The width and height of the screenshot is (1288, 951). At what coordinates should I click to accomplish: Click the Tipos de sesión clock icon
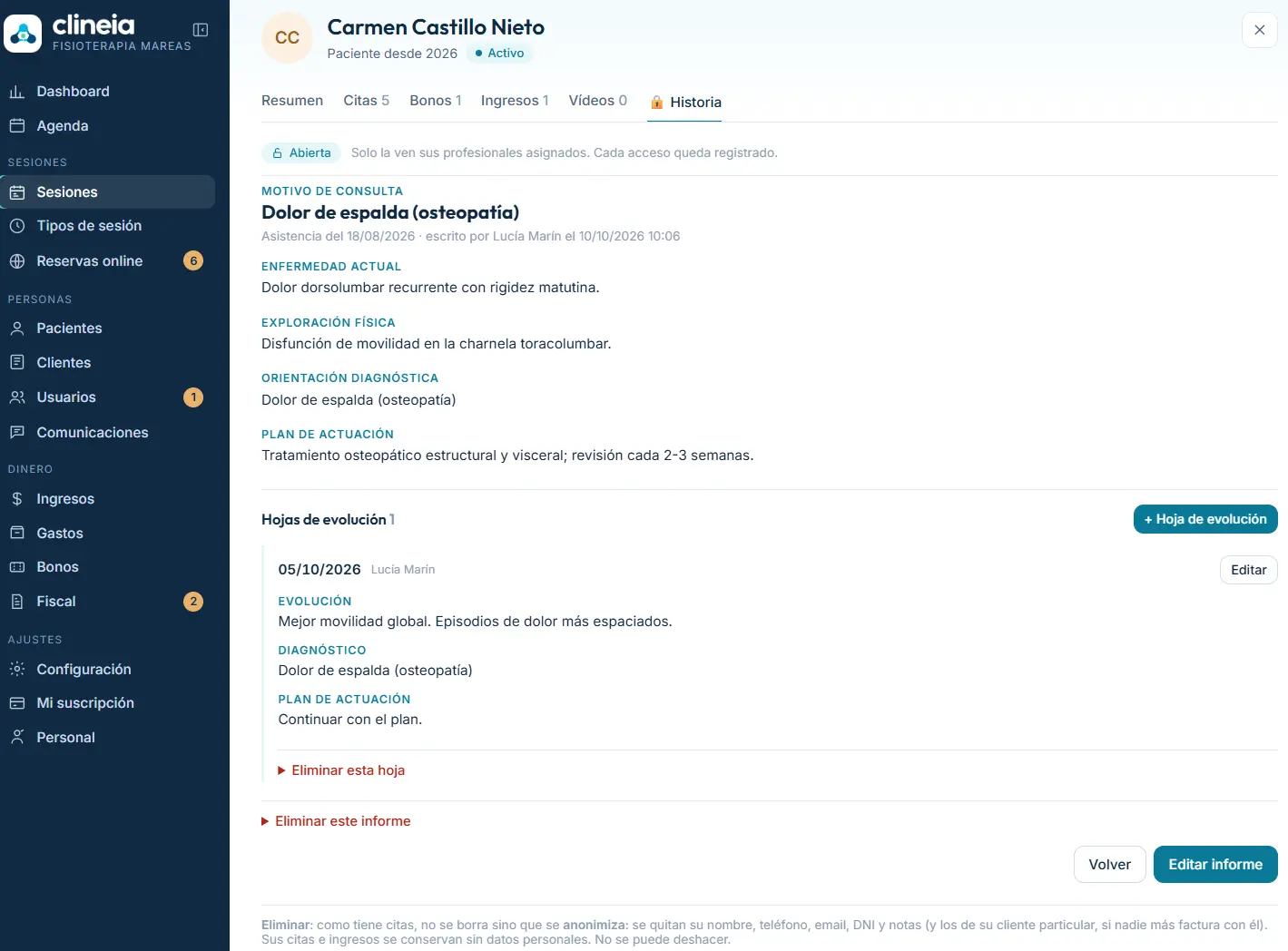pyautogui.click(x=16, y=226)
